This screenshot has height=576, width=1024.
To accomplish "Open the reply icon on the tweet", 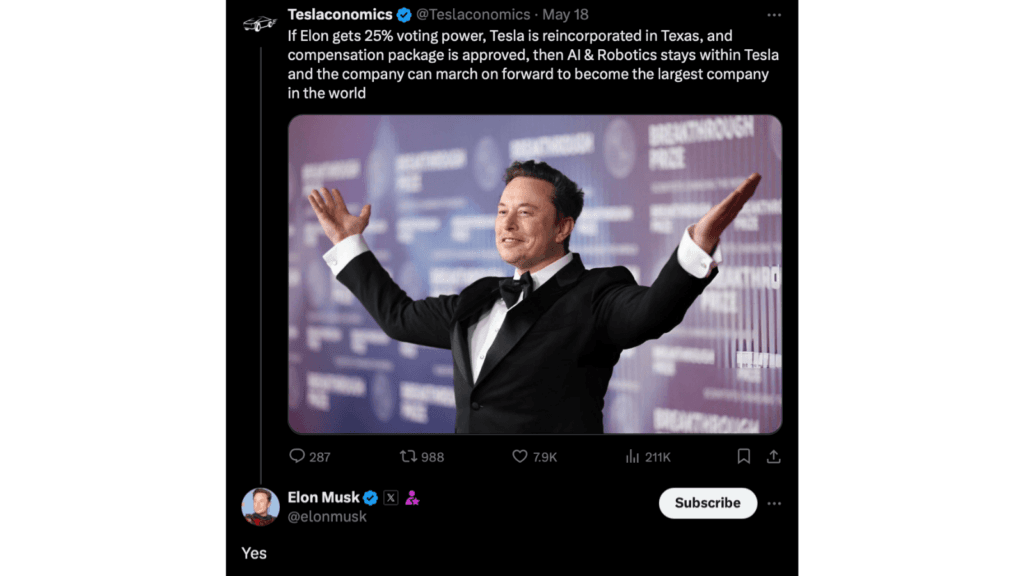I will (298, 456).
